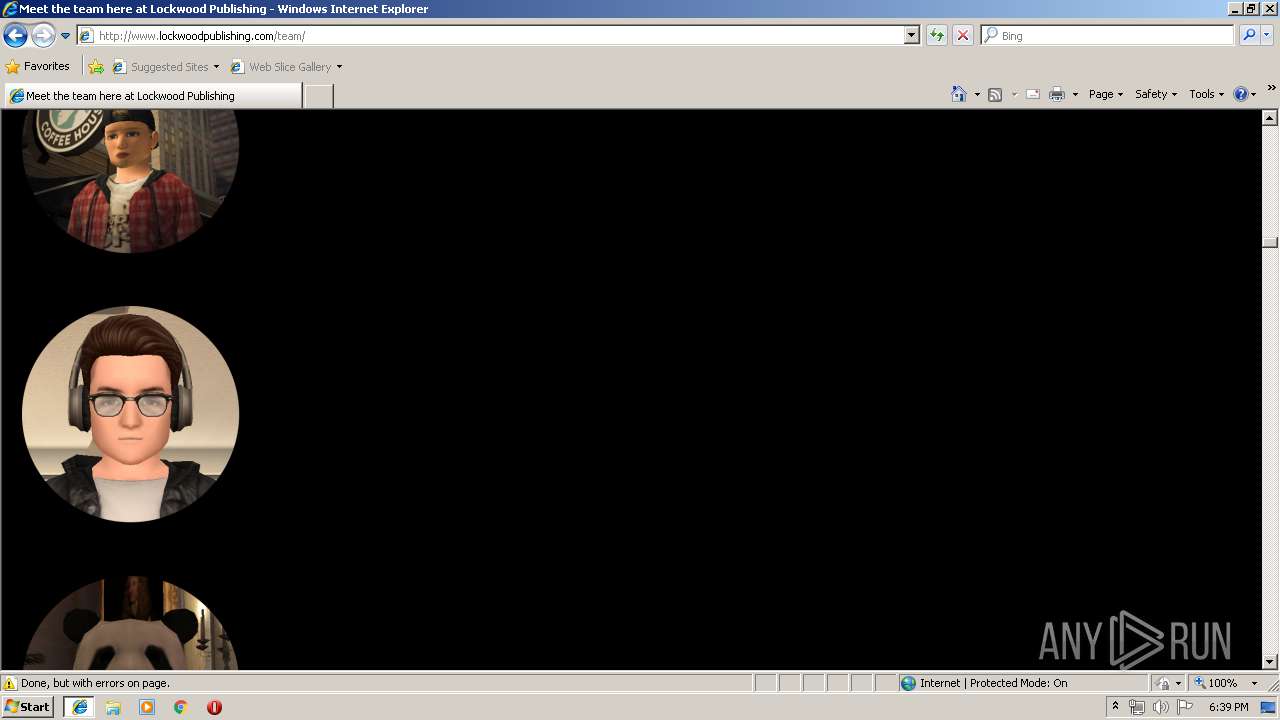Expand the Print options dropdown arrow

click(x=1075, y=94)
